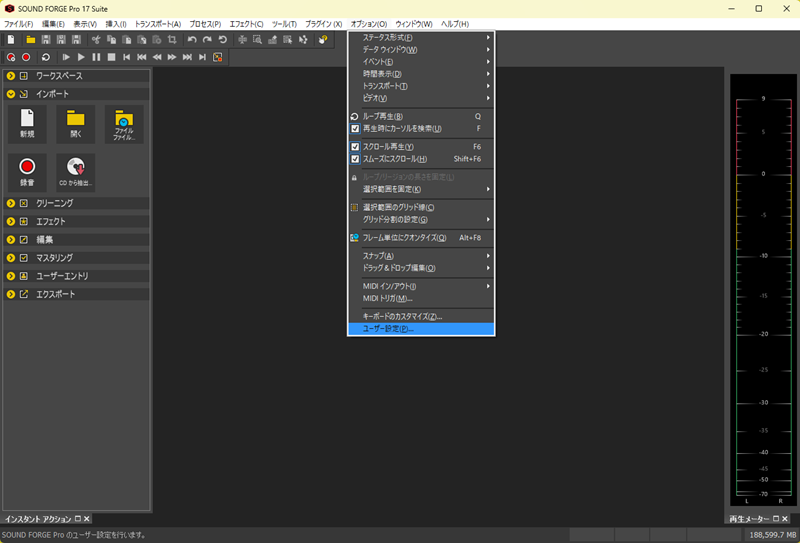
Task: Click the CD から抽出 tile
Action: [76, 172]
